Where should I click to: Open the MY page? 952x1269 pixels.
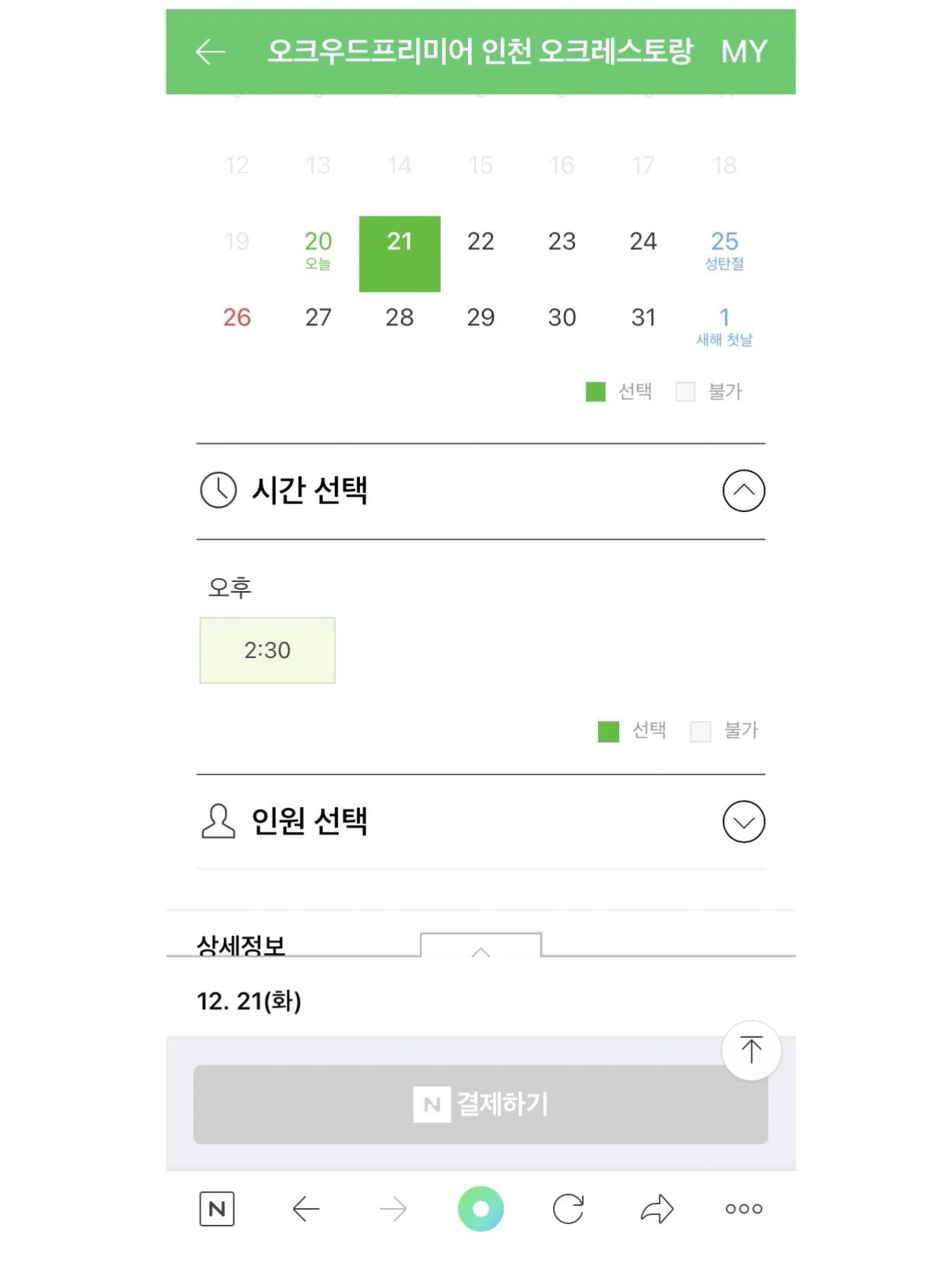click(x=744, y=52)
